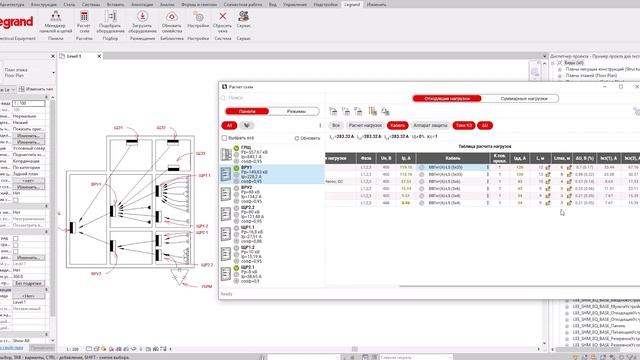The image size is (640, 360).
Task: Click cable selector circle in last table row
Action: pos(422,203)
